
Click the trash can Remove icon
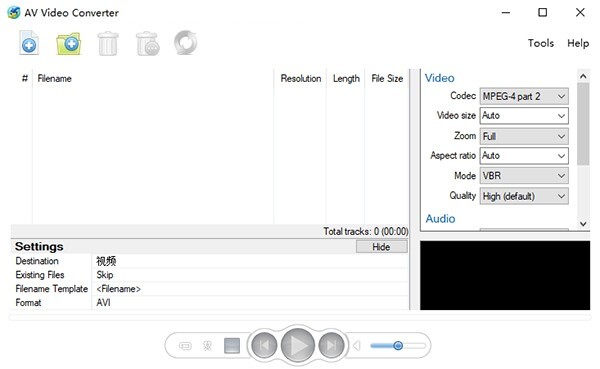click(108, 44)
